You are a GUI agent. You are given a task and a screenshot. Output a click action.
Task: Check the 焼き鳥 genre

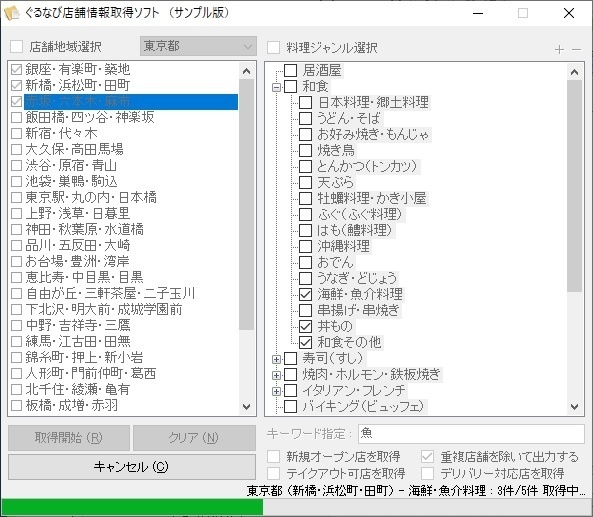click(x=305, y=150)
